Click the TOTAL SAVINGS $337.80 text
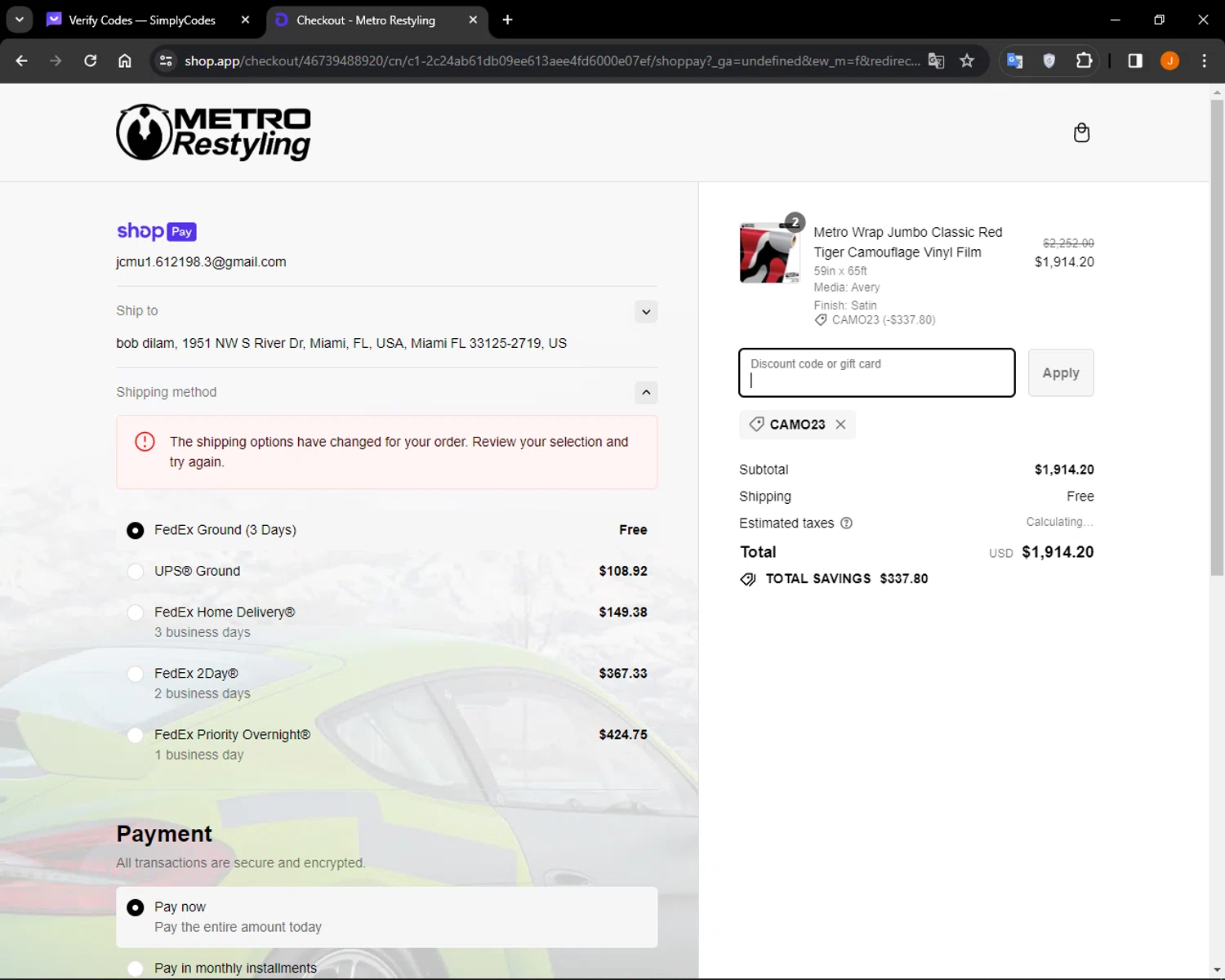This screenshot has width=1225, height=980. pyautogui.click(x=847, y=578)
